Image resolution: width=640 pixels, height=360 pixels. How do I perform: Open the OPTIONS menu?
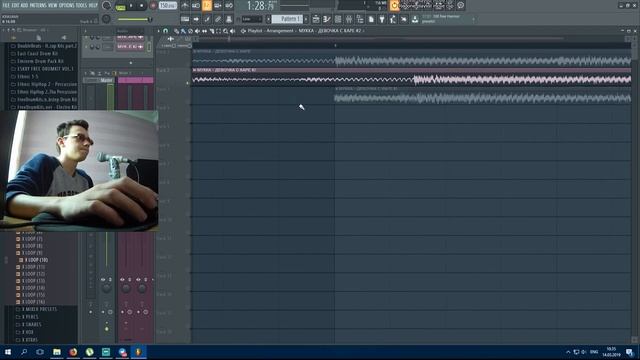[x=67, y=5]
